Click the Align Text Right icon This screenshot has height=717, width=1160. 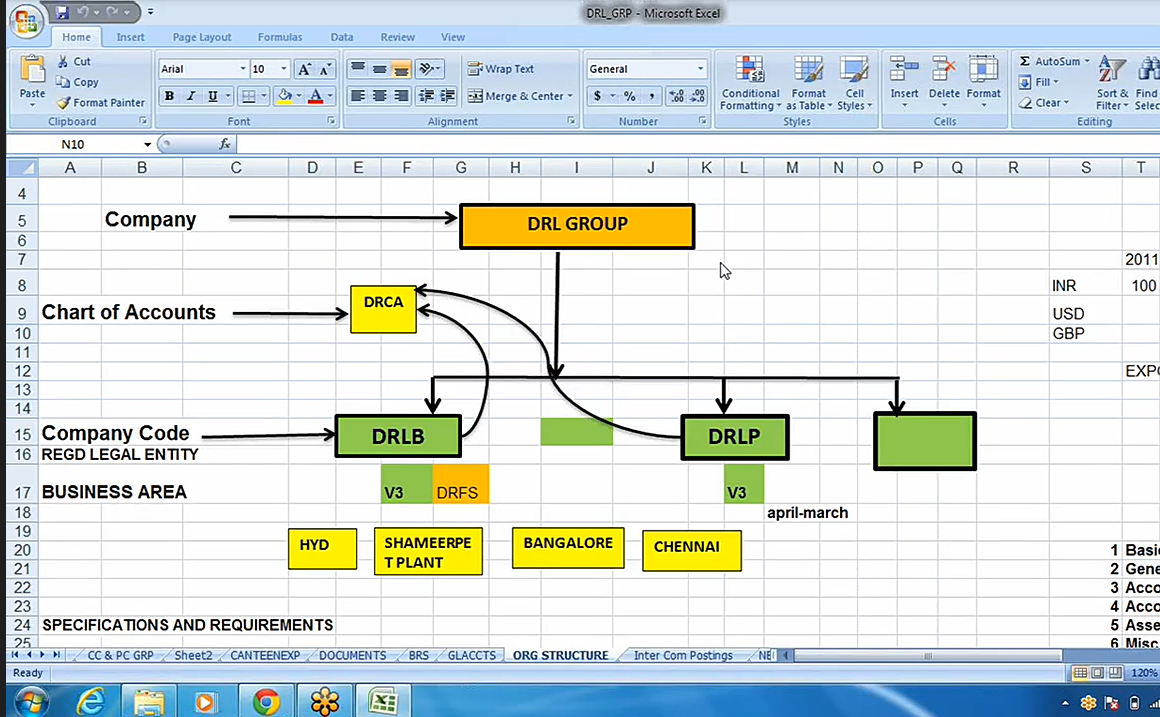(401, 95)
